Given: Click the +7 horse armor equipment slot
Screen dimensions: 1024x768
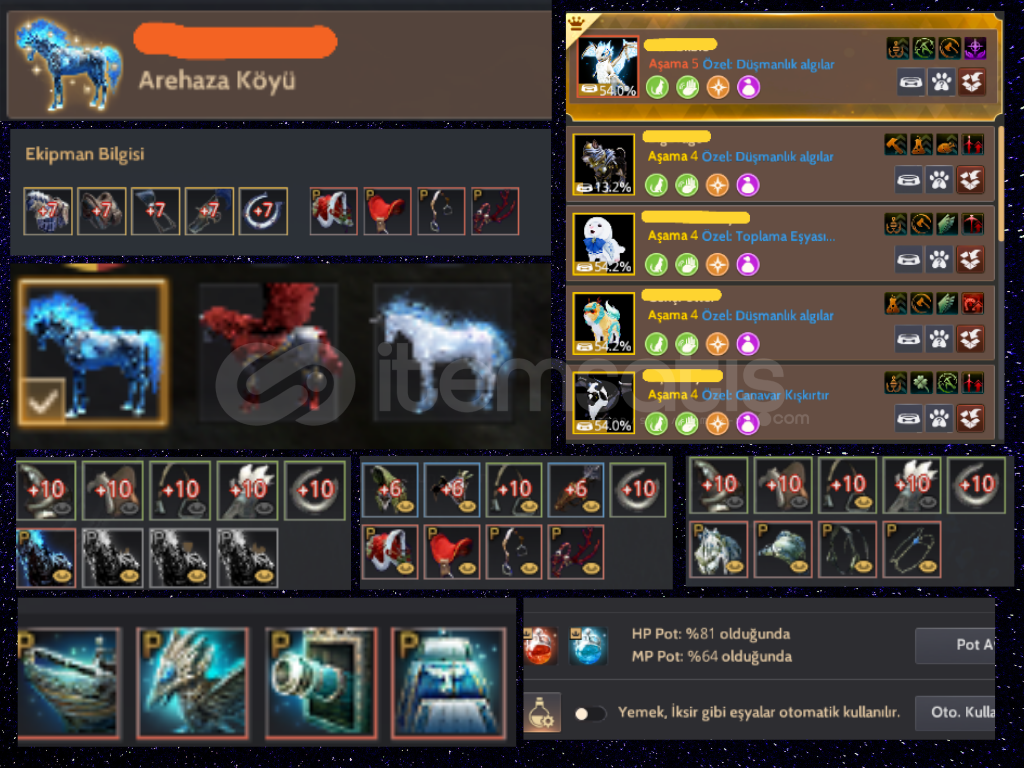Looking at the screenshot, I should pyautogui.click(x=48, y=211).
